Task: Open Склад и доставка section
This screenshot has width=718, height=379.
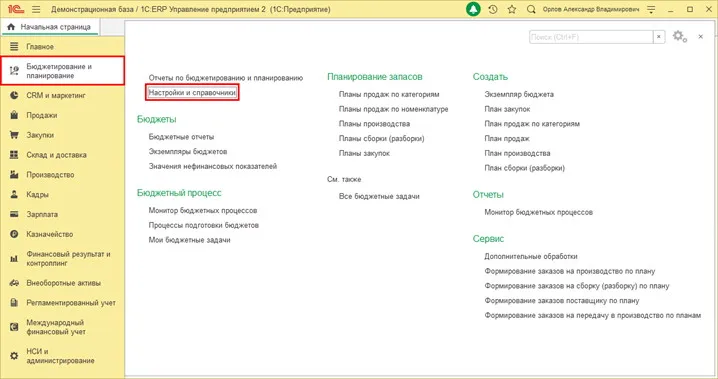Action: pos(62,155)
